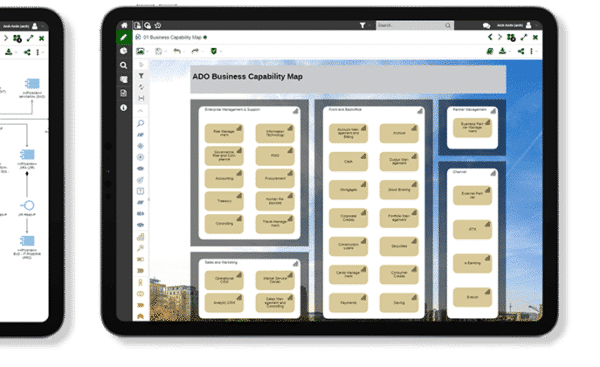This screenshot has width=600, height=367.
Task: Go to next model with right arrow
Action: [500, 37]
